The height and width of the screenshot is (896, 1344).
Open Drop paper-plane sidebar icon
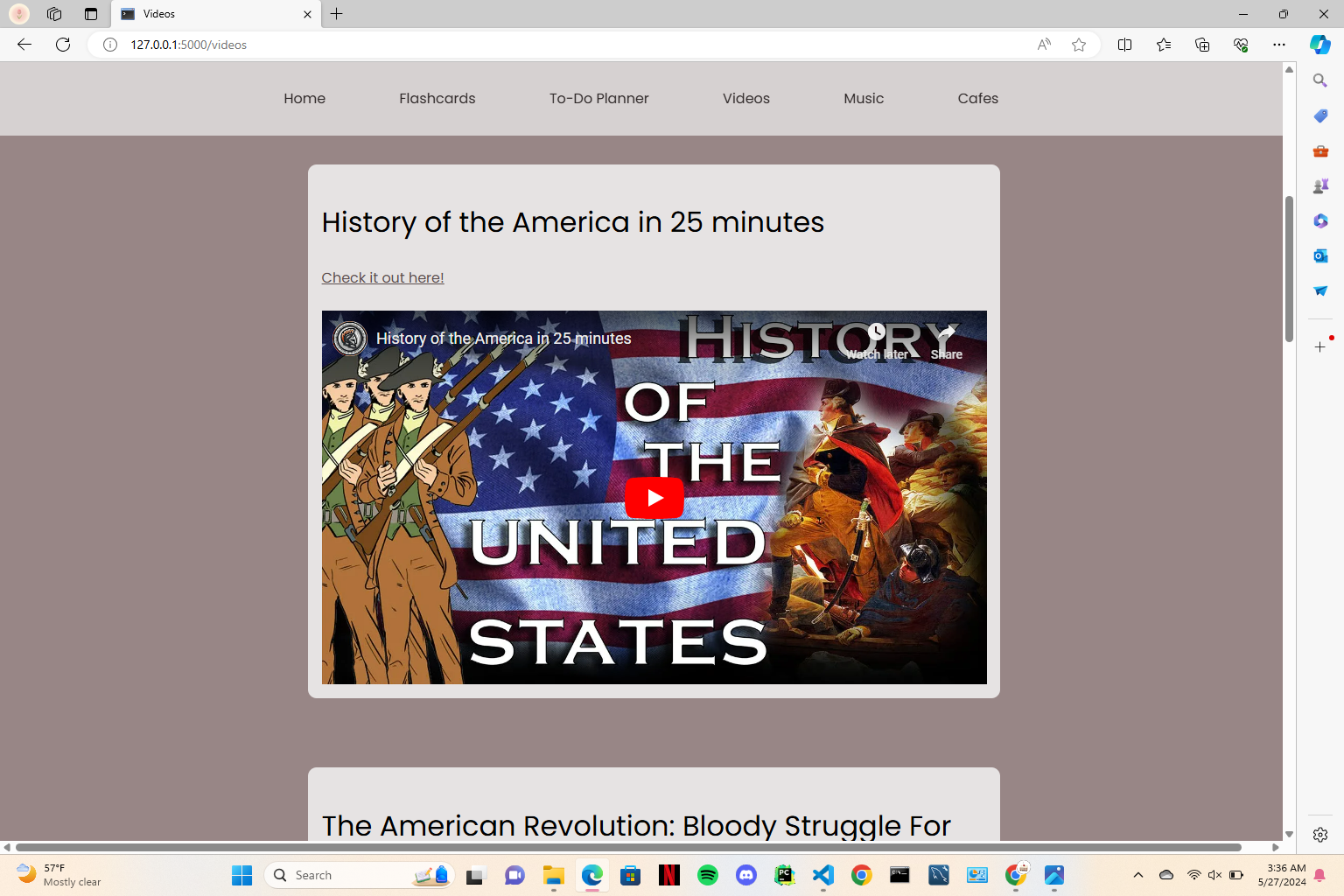(x=1320, y=290)
